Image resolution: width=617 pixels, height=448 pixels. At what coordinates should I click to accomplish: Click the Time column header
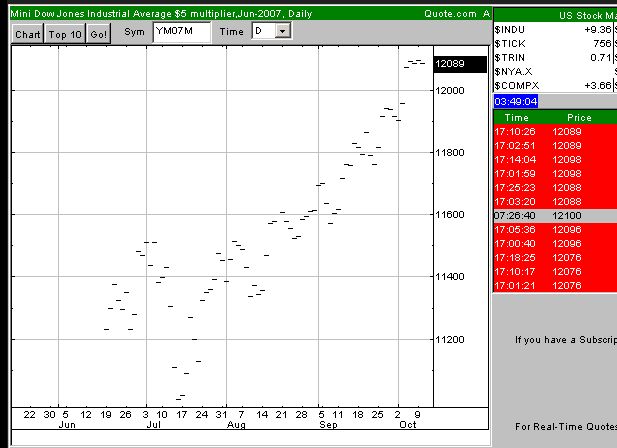516,118
